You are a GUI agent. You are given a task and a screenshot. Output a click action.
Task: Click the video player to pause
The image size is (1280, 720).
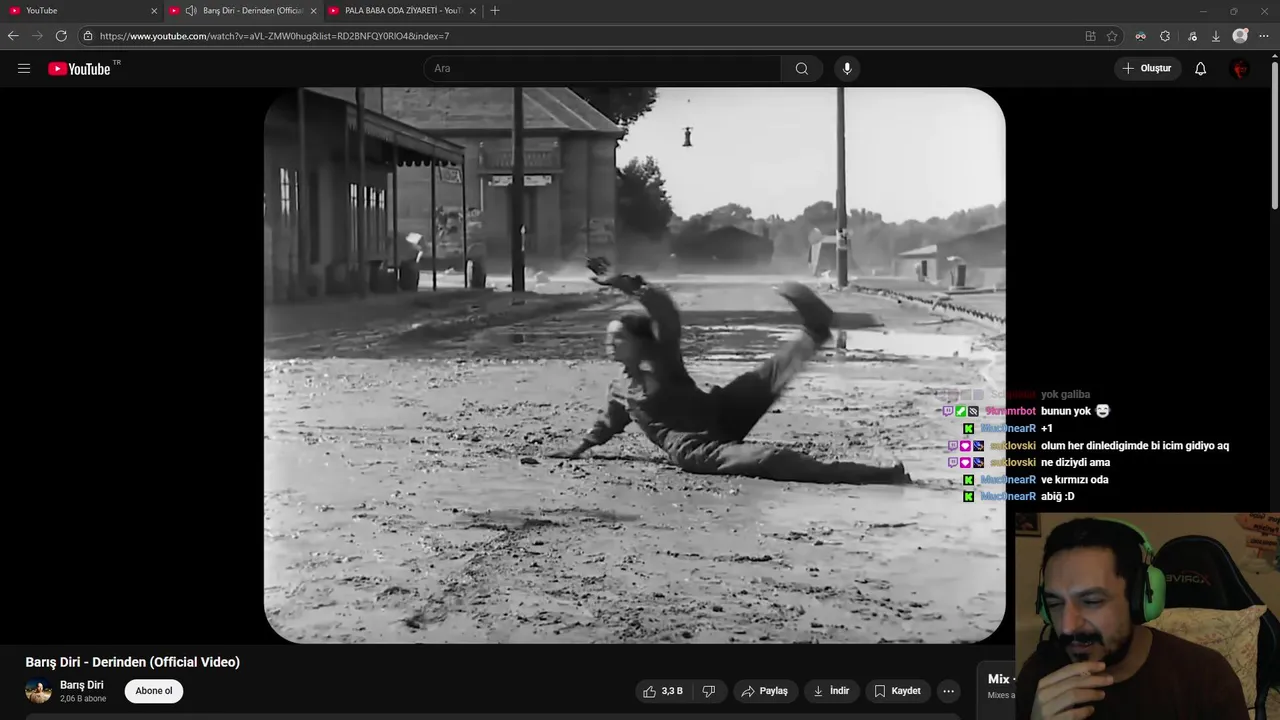coord(634,365)
